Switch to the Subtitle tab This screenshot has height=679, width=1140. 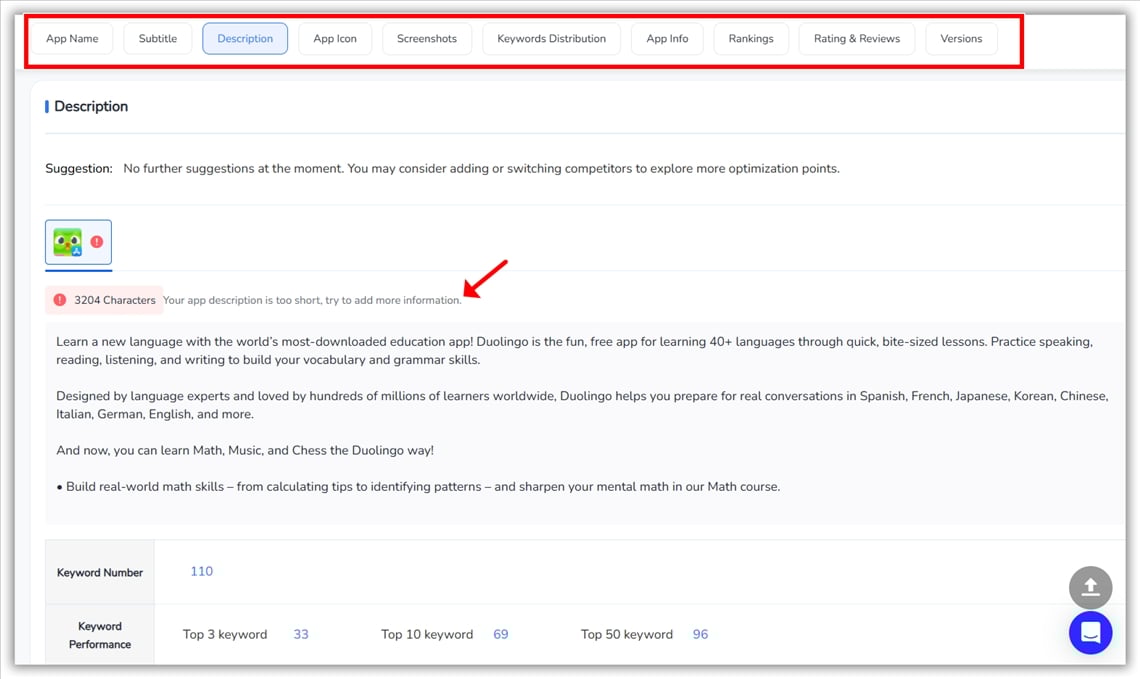(x=158, y=39)
